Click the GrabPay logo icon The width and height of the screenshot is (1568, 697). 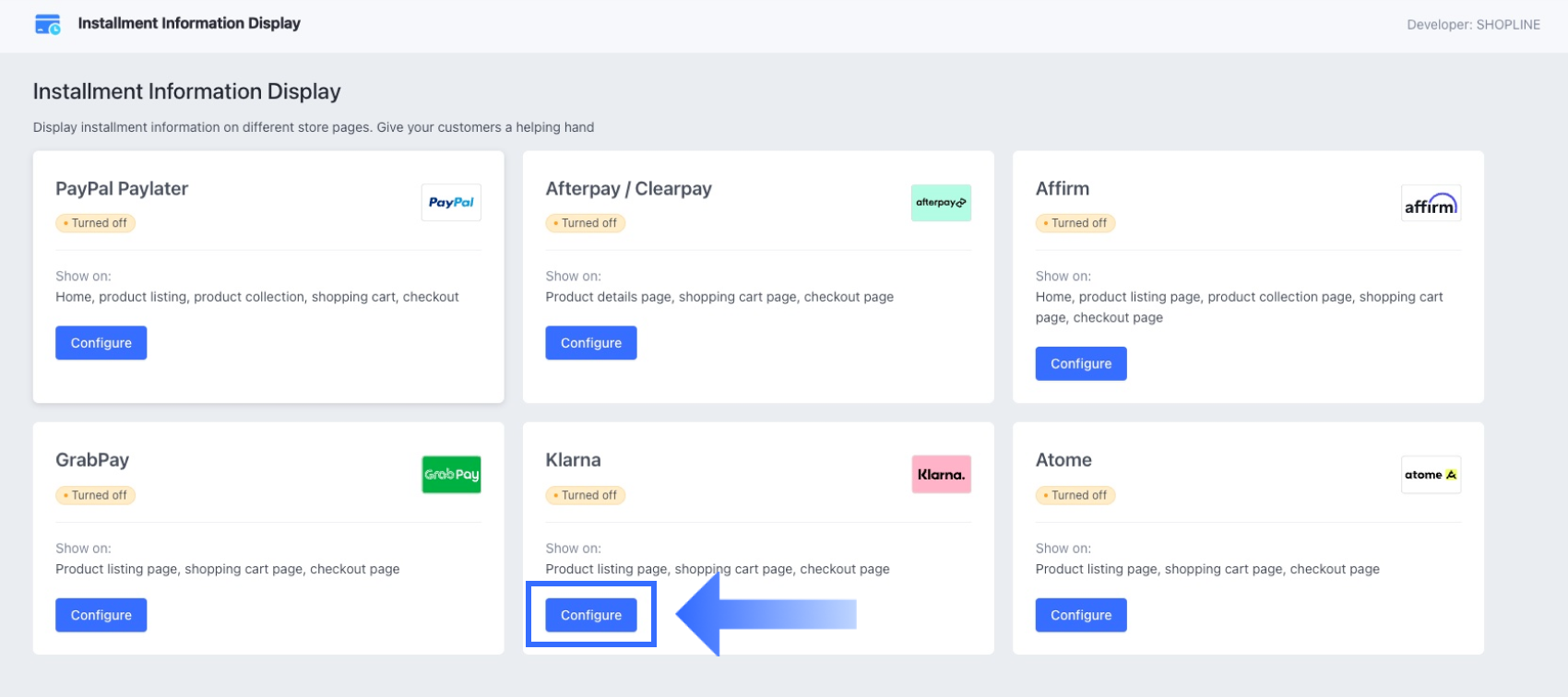click(x=451, y=475)
